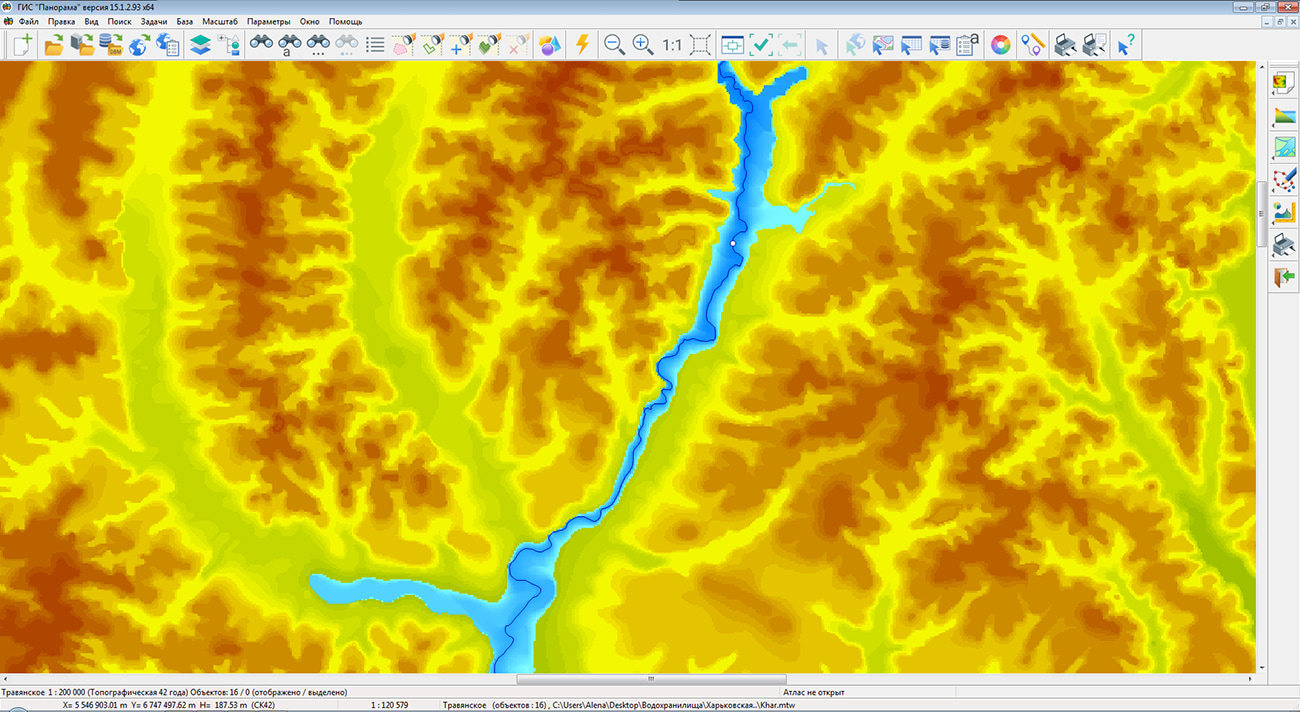Toggle the help pointer with question mark
The image size is (1300, 712).
[x=1127, y=45]
